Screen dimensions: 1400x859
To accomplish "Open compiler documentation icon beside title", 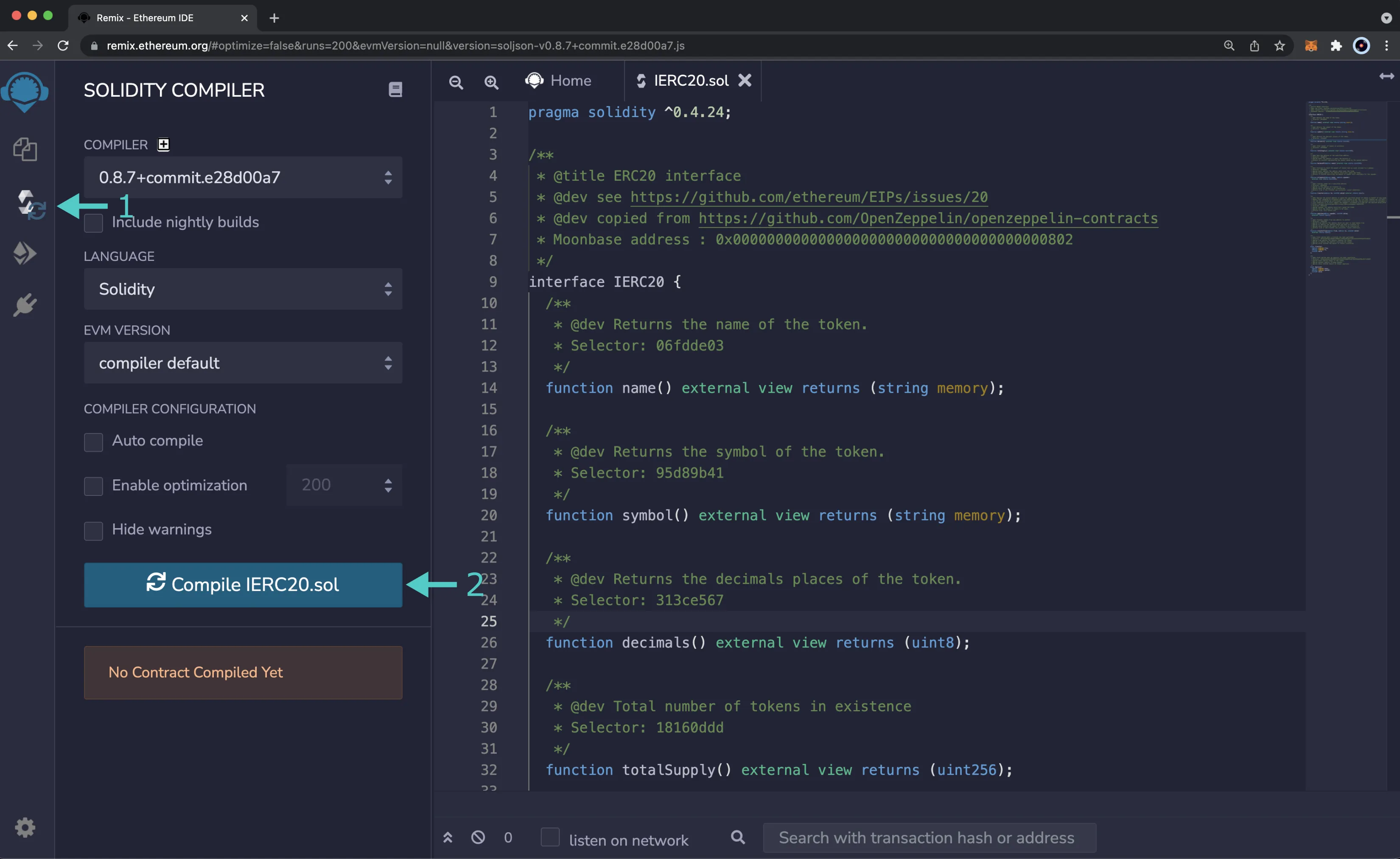I will point(395,89).
